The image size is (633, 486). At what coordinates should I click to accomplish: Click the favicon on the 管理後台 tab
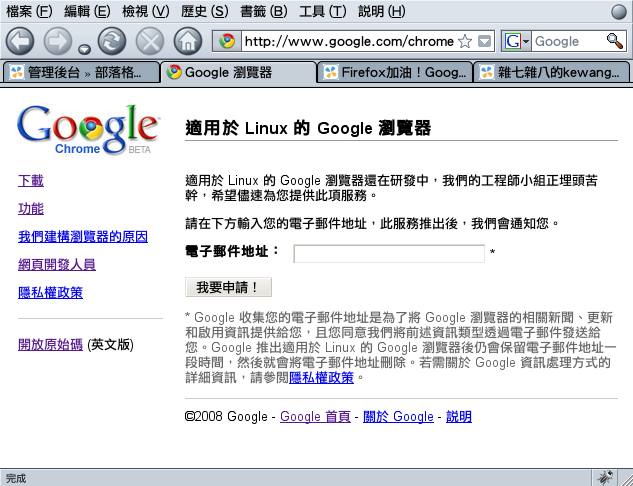click(x=17, y=73)
